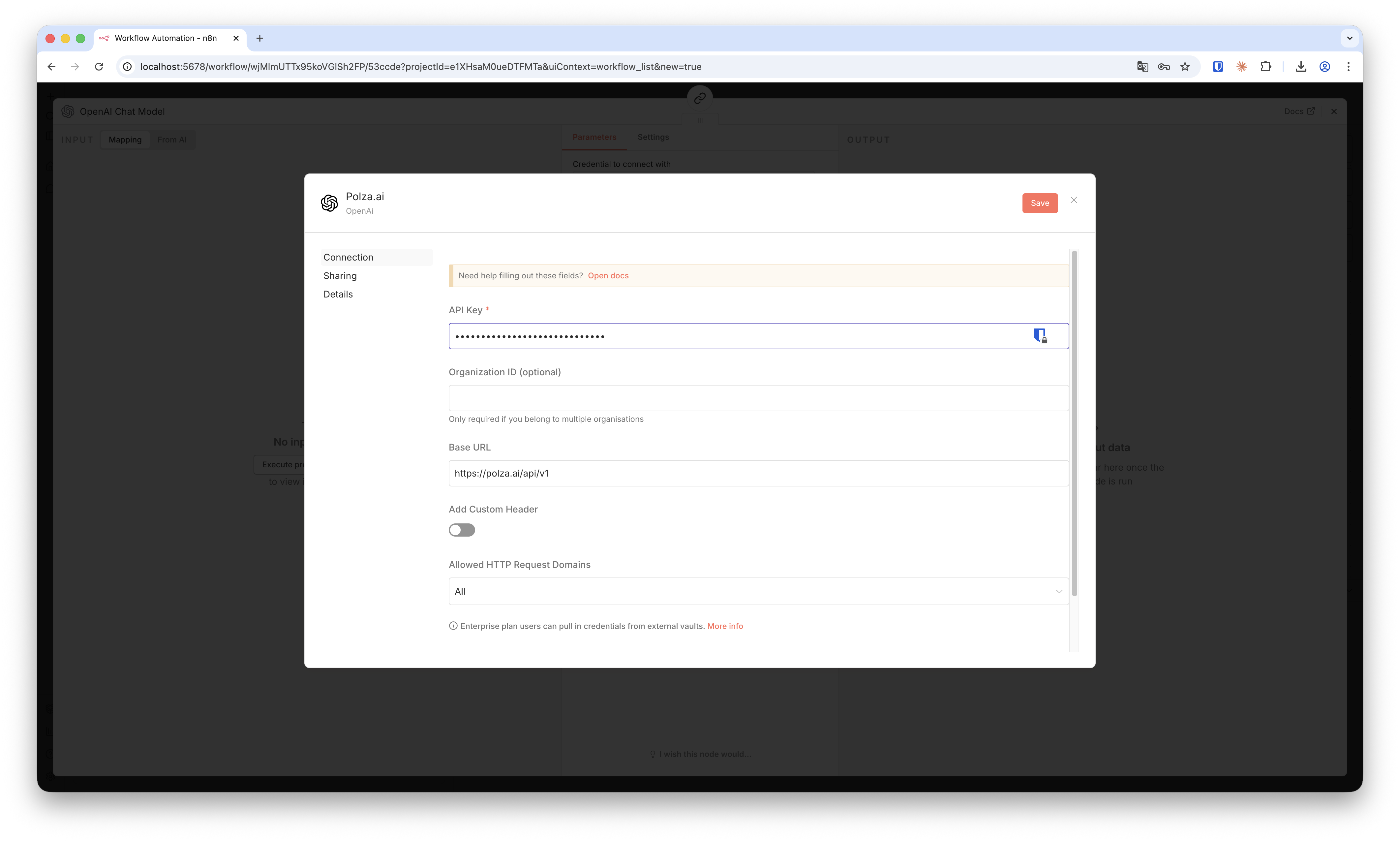Enable the Add Custom Header toggle
Viewport: 1400px width, 841px height.
(x=462, y=530)
